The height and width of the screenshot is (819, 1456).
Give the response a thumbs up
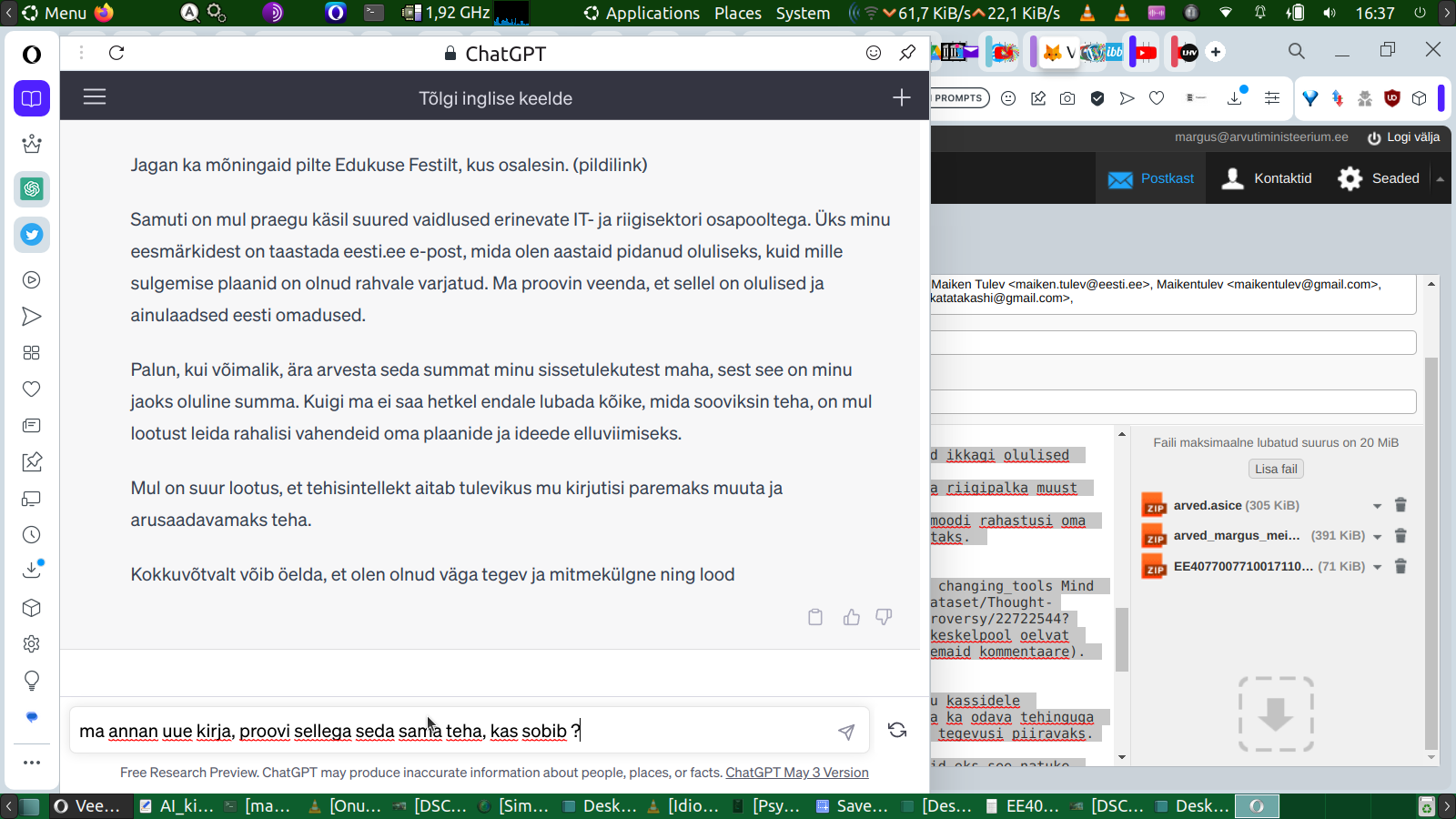point(852,617)
